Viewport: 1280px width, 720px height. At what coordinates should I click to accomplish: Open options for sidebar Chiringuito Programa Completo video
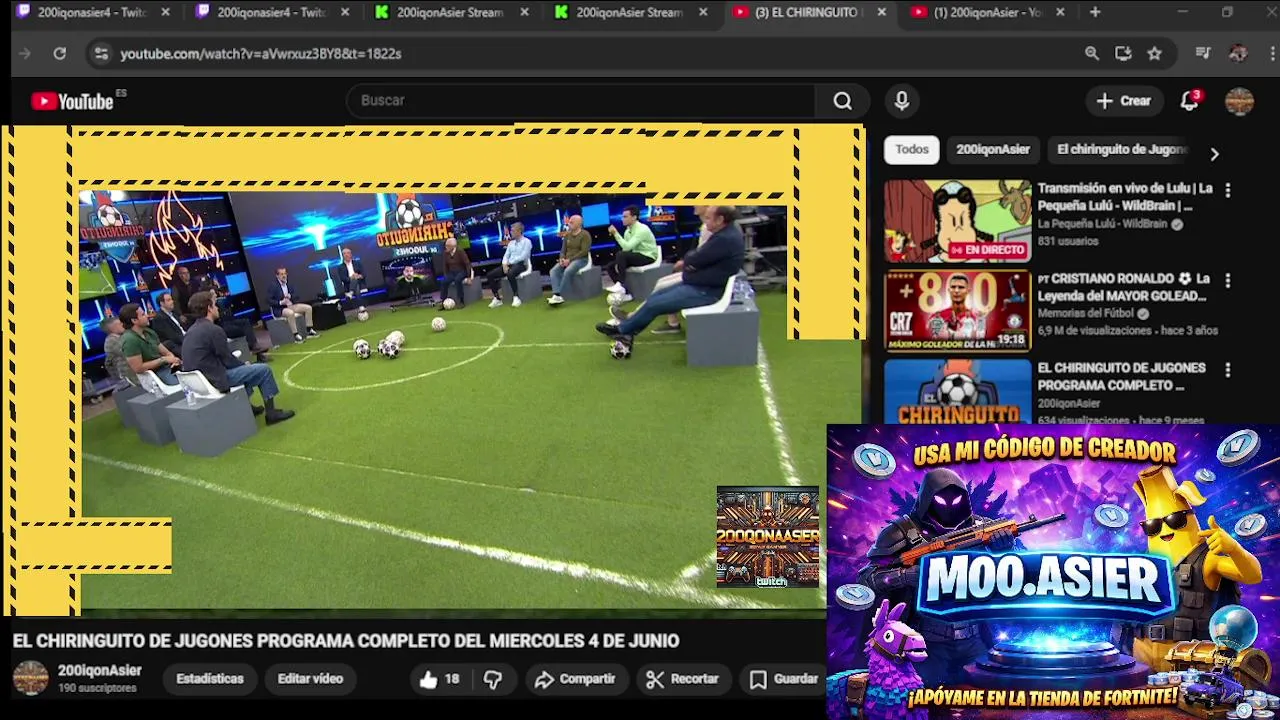tap(1228, 370)
